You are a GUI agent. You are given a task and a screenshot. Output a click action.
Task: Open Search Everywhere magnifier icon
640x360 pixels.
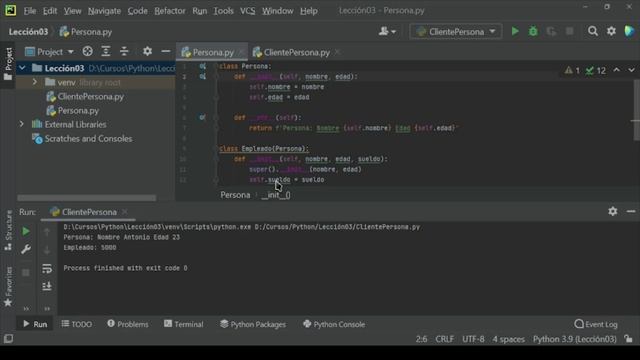click(x=593, y=31)
